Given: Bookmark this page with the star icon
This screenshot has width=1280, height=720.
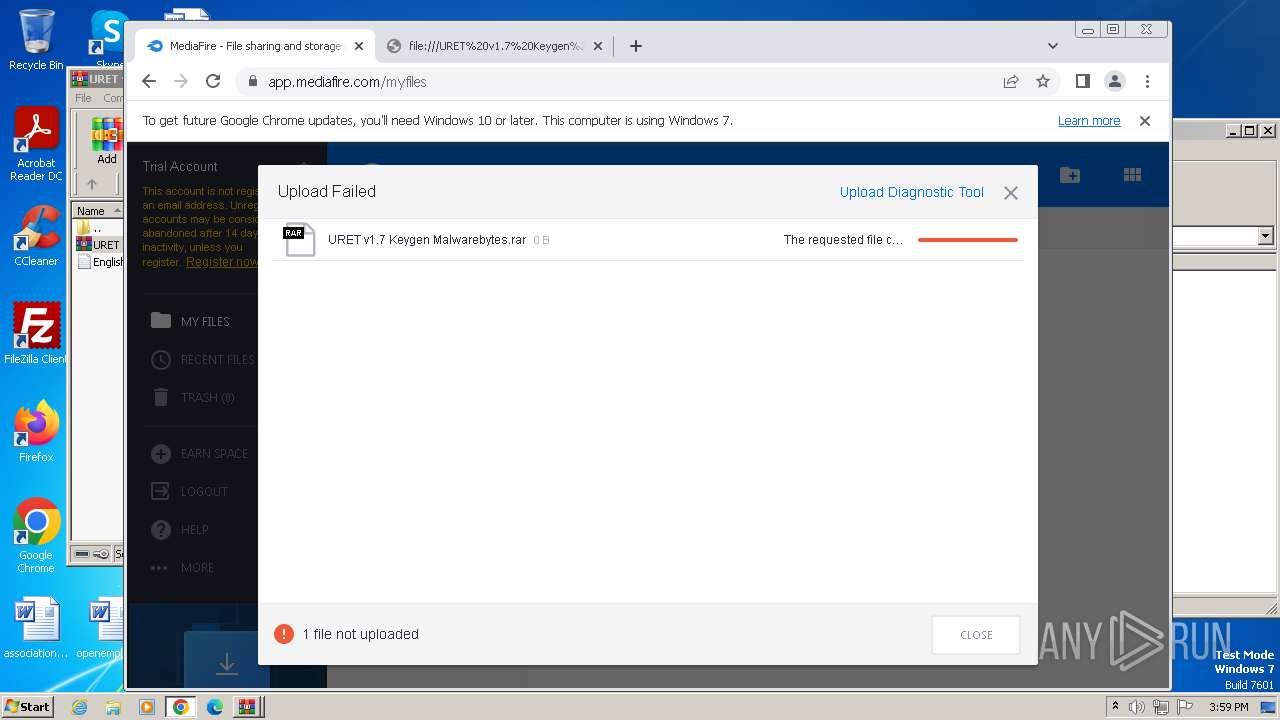Looking at the screenshot, I should 1043,81.
